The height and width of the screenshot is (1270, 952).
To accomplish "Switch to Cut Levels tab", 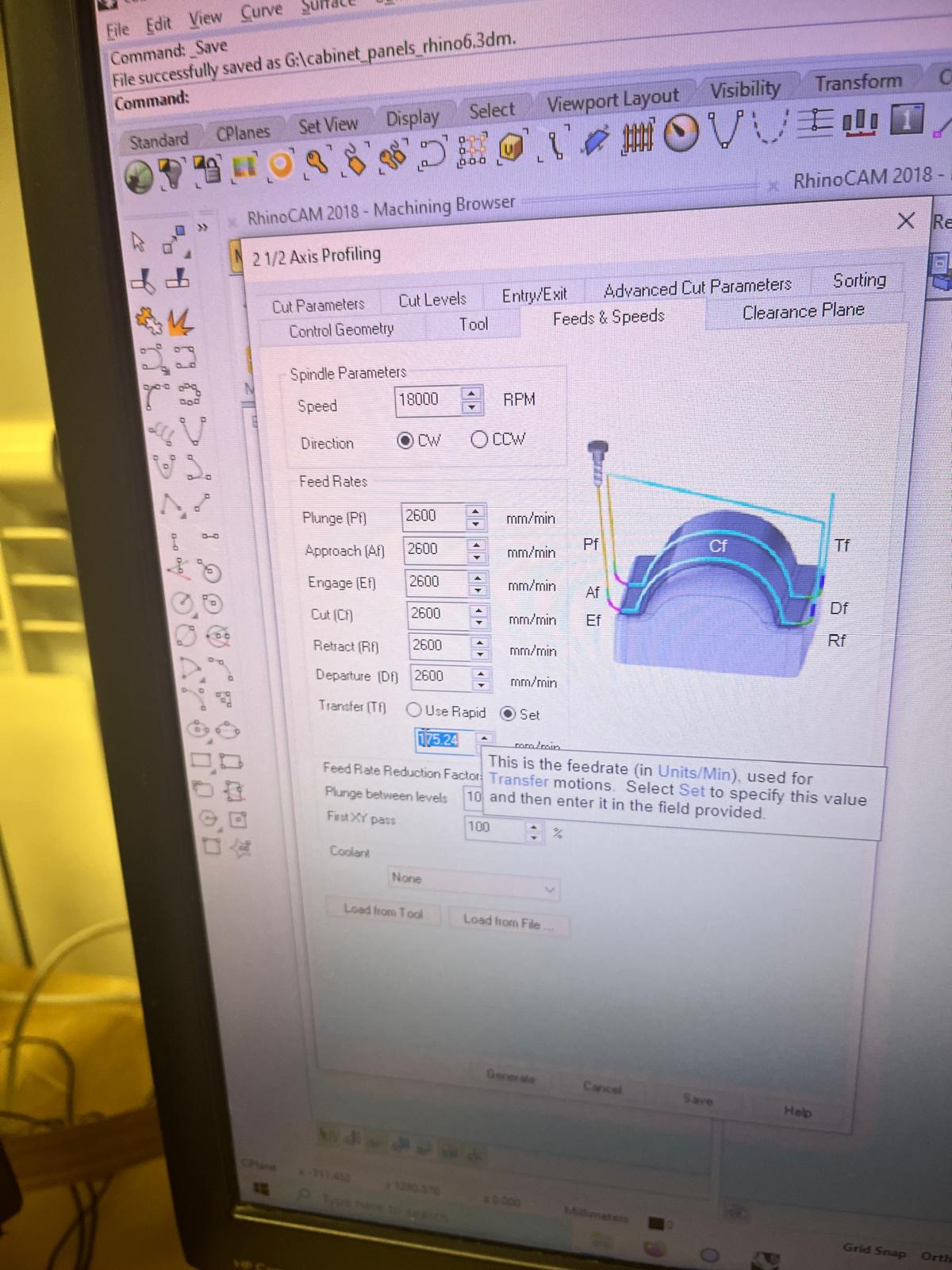I will (432, 300).
